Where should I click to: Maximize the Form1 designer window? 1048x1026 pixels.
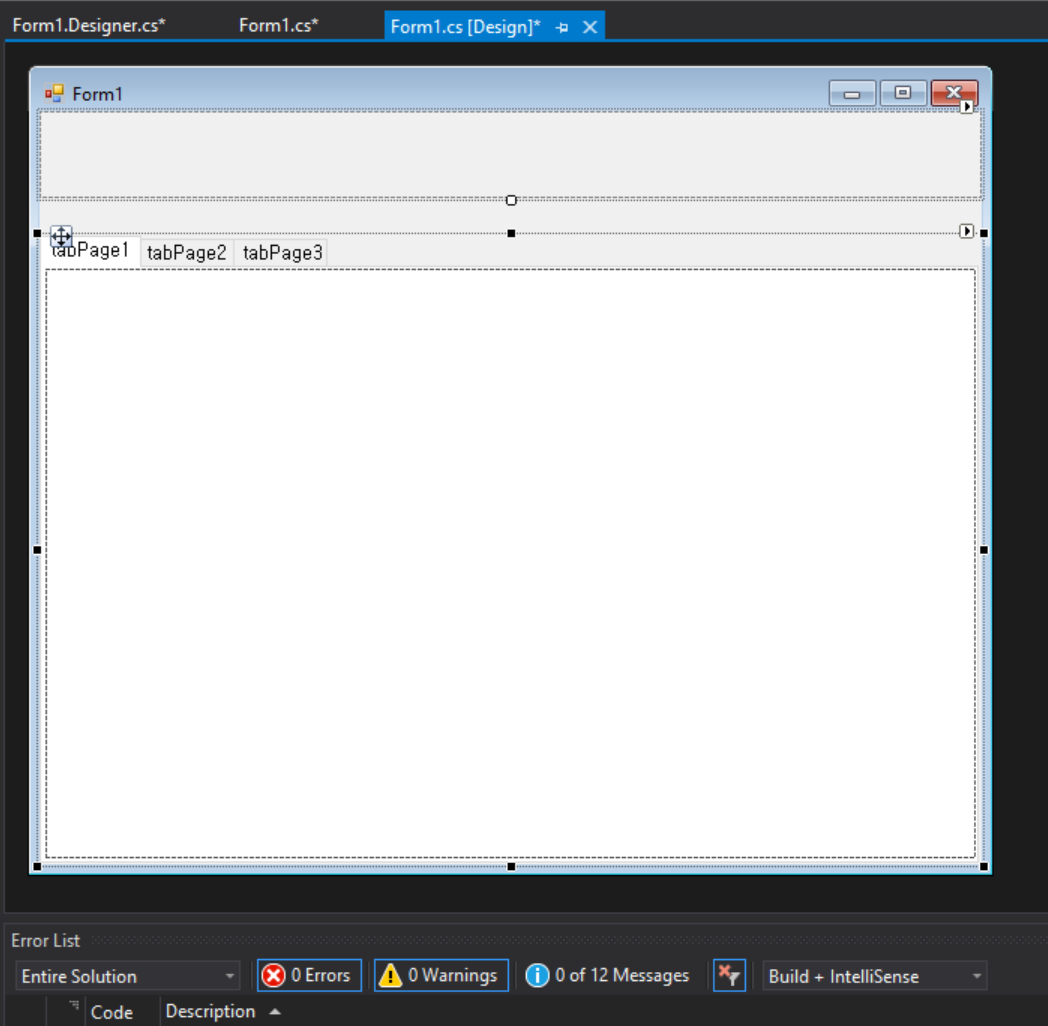[x=902, y=93]
